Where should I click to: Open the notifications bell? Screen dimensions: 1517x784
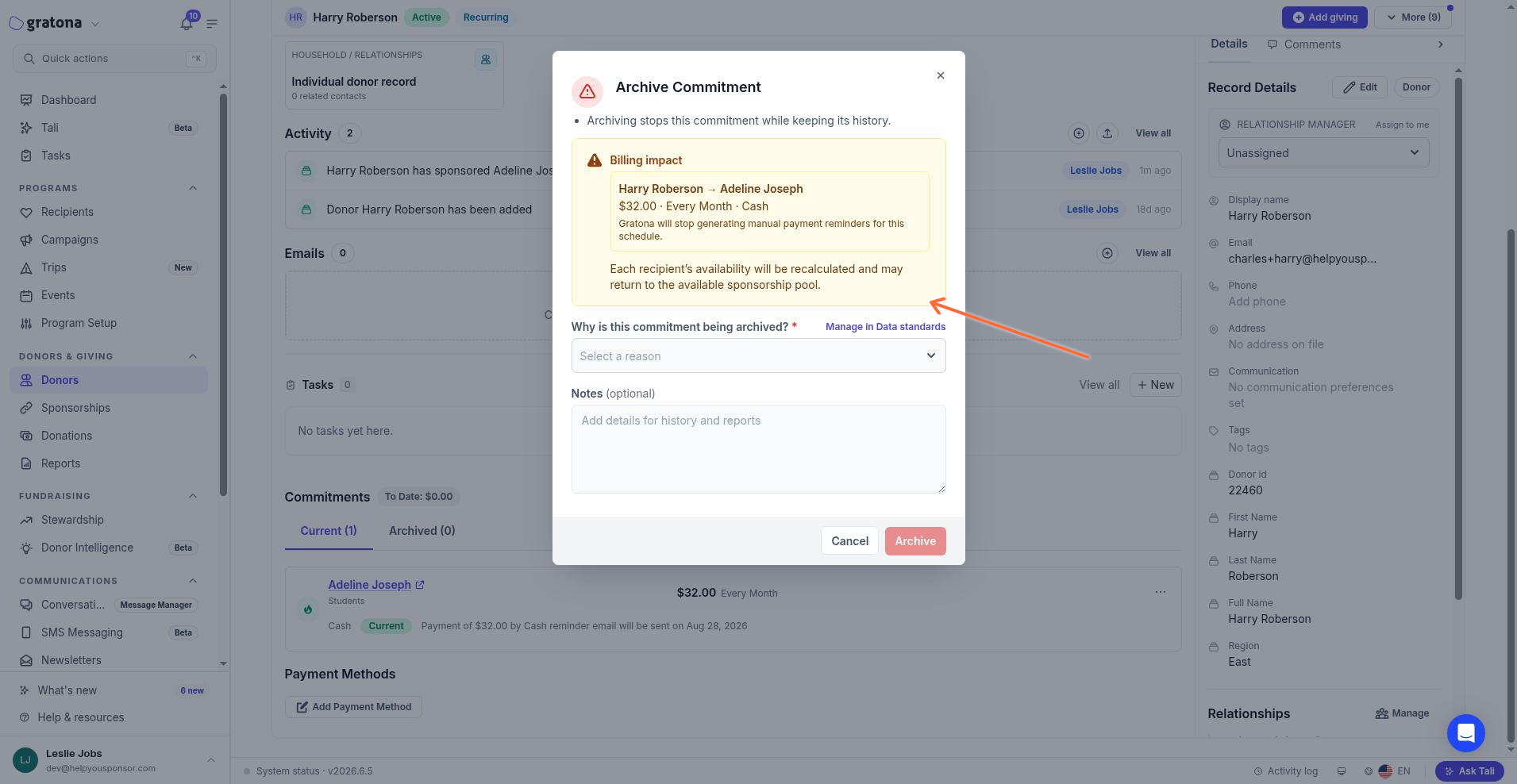pyautogui.click(x=187, y=23)
